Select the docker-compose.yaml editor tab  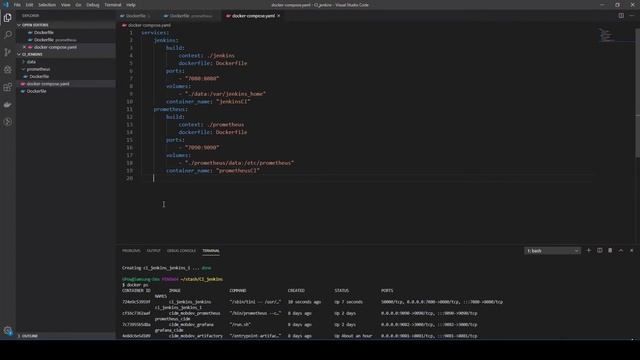[x=253, y=16]
